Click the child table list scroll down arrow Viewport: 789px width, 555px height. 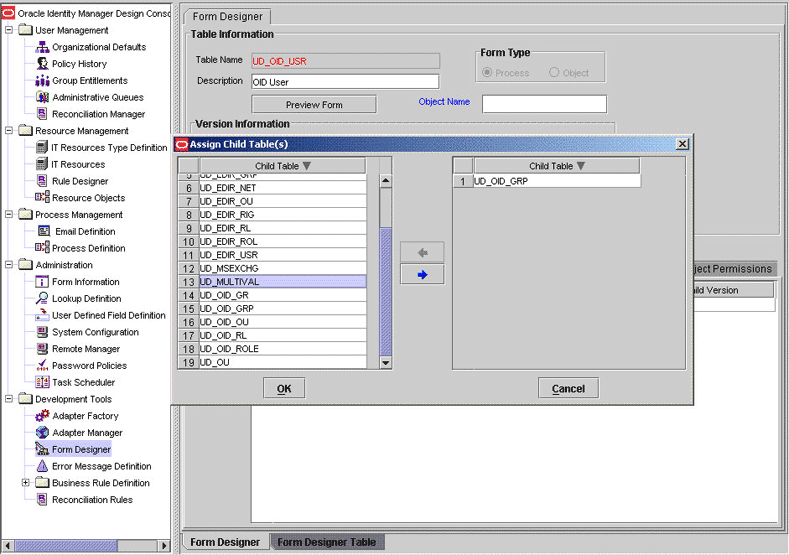[x=386, y=362]
